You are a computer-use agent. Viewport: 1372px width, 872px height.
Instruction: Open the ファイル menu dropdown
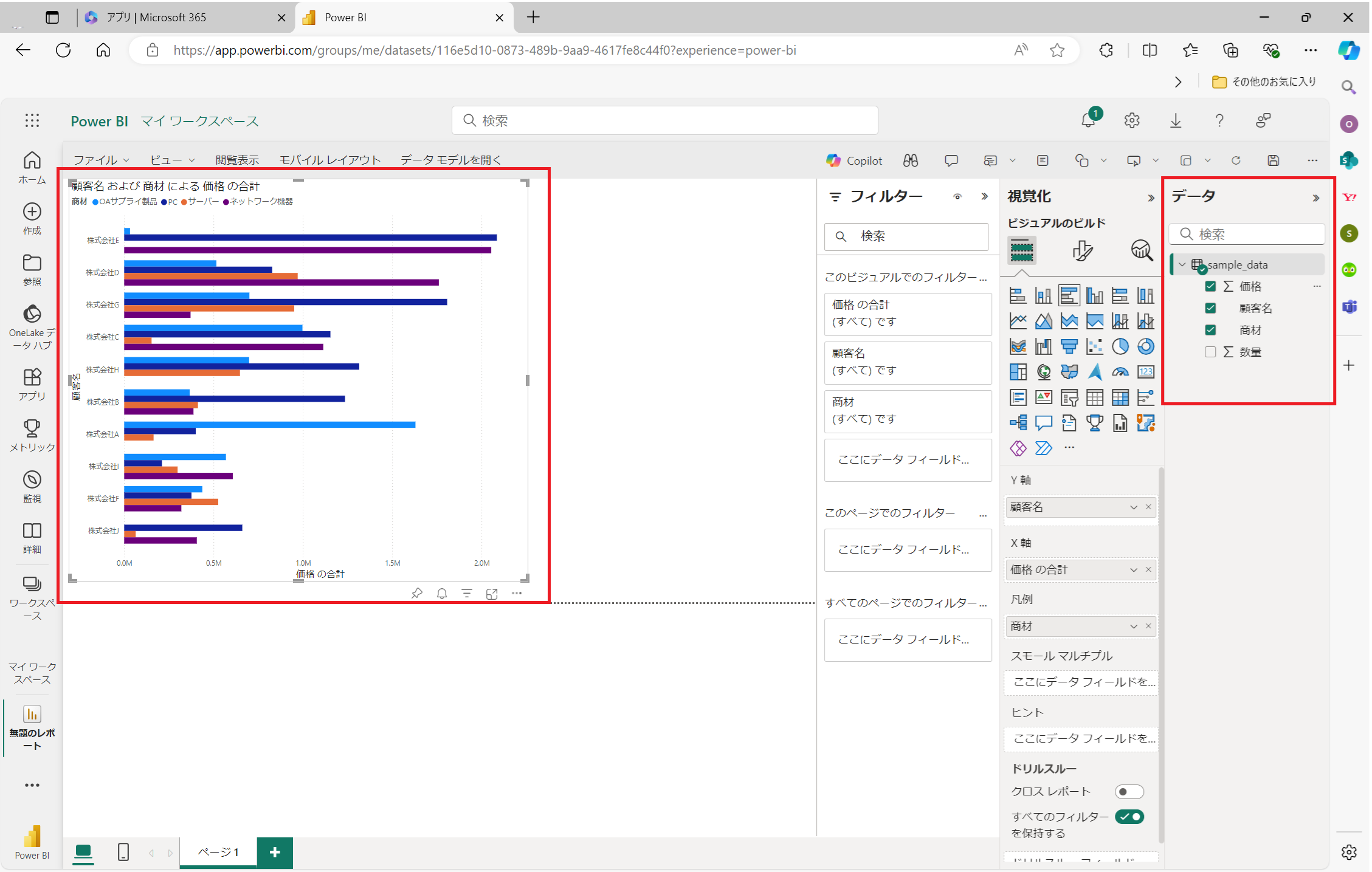101,160
